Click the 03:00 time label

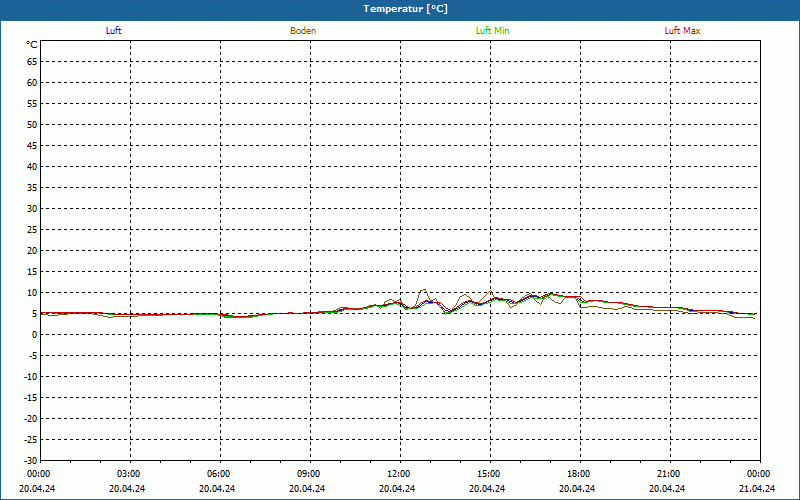point(128,474)
